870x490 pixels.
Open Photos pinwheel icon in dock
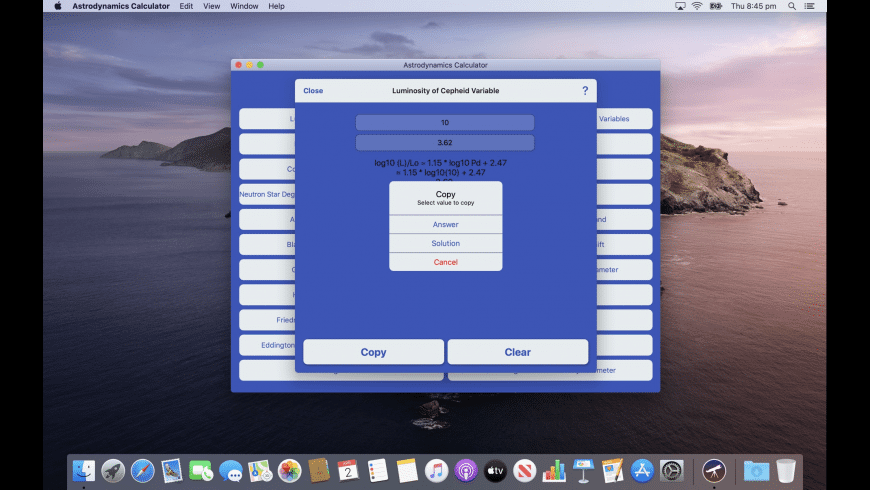click(289, 471)
